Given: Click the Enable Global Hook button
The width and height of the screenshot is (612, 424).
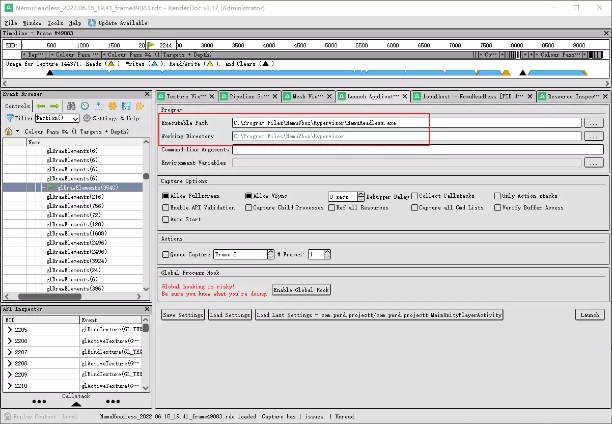Looking at the screenshot, I should [301, 290].
